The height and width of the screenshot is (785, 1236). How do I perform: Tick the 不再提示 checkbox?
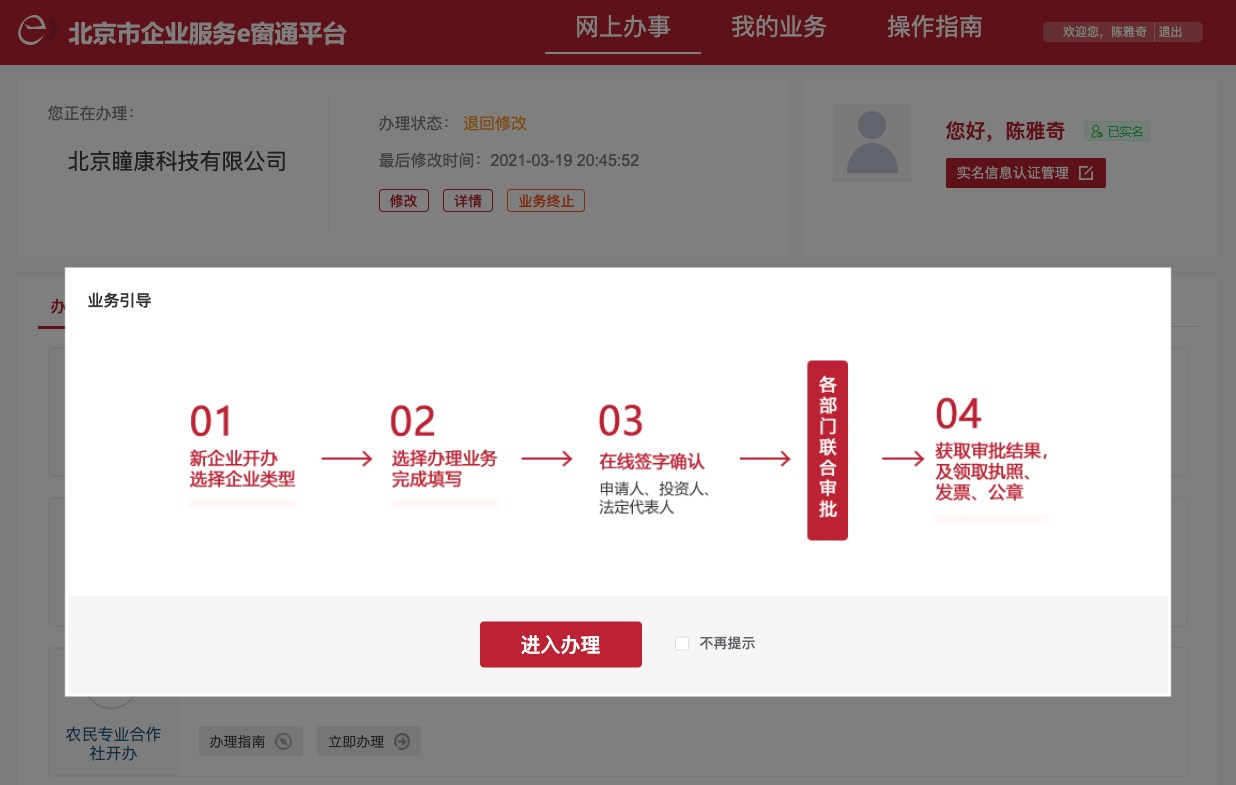[682, 644]
